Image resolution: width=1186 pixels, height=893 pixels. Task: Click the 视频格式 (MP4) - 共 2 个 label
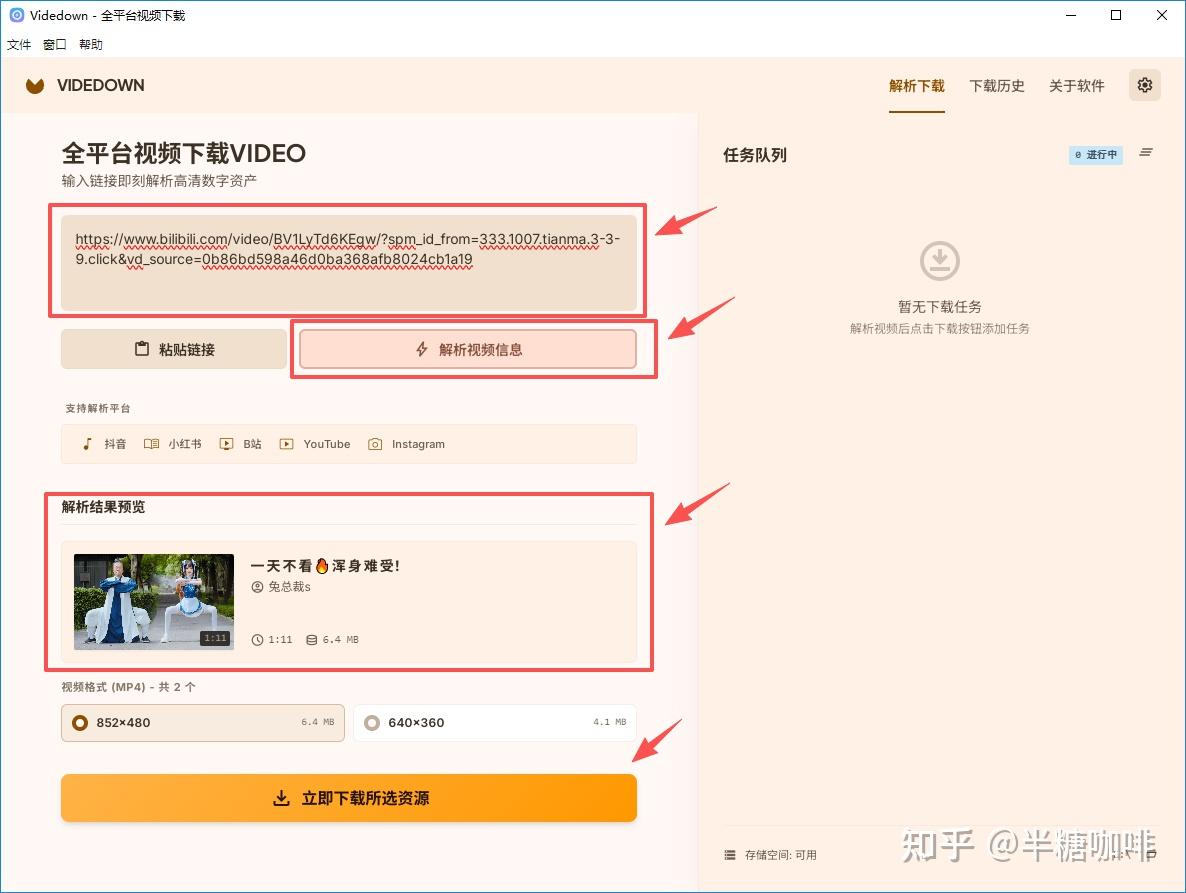pyautogui.click(x=129, y=687)
